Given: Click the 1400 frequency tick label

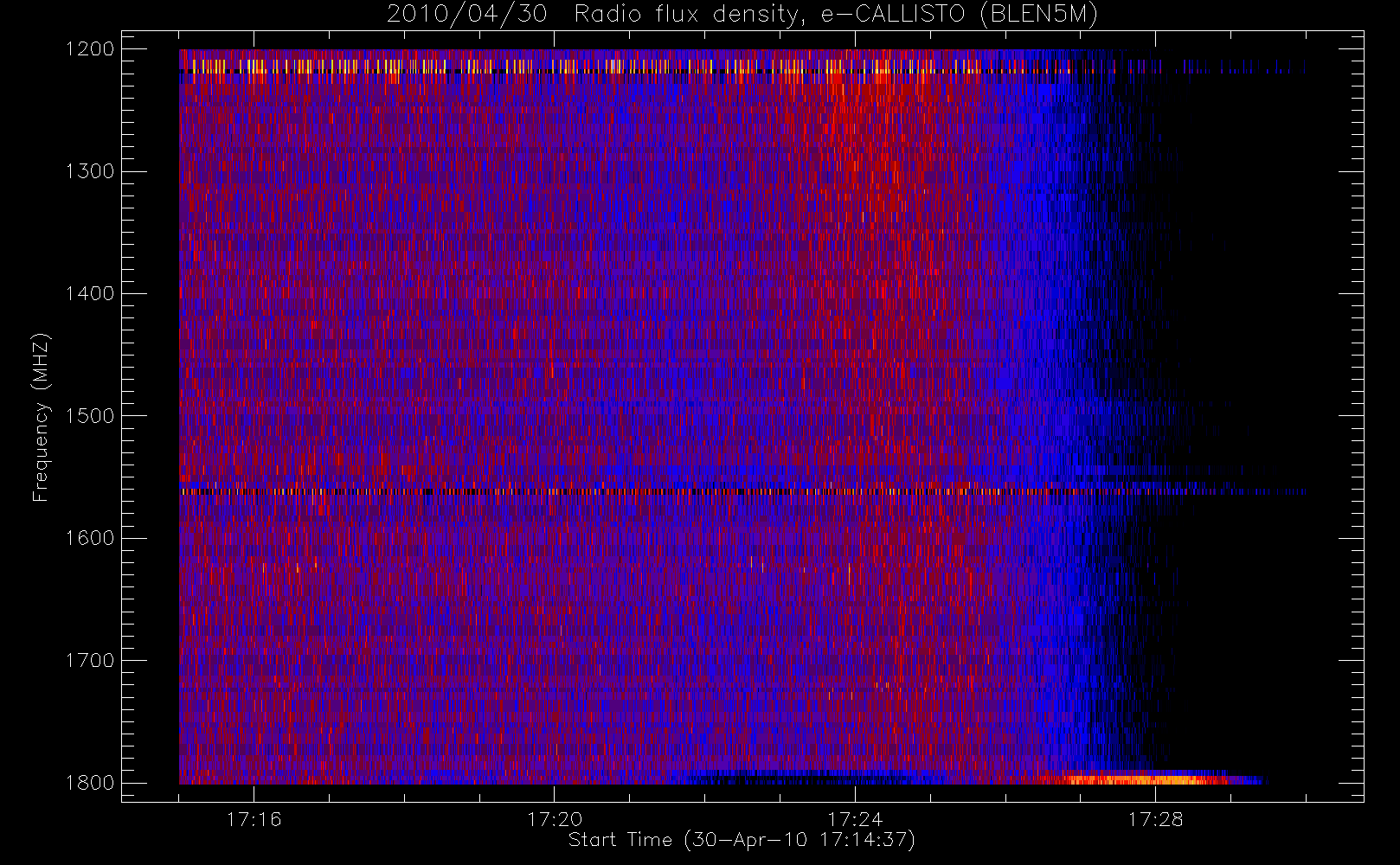Looking at the screenshot, I should point(90,293).
